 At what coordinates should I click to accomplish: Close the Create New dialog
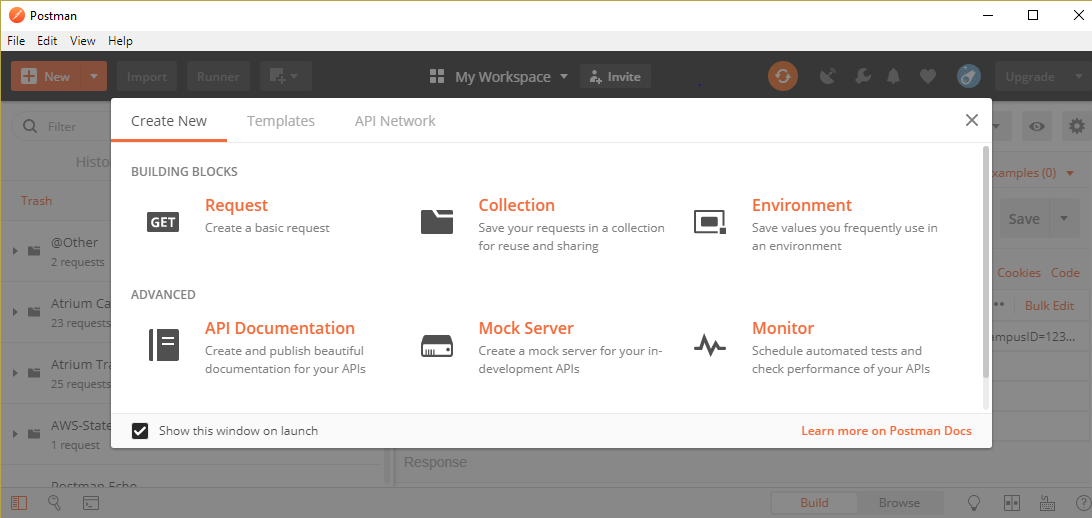point(972,120)
